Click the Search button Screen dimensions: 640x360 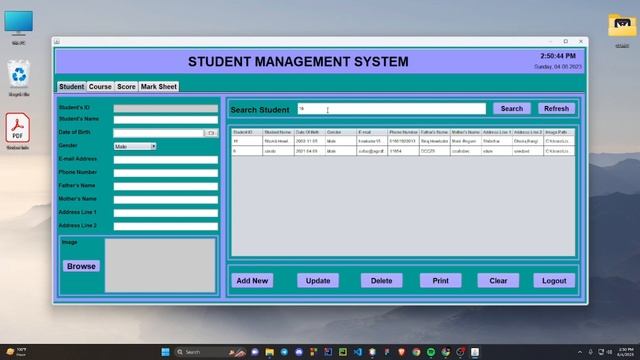tap(512, 109)
